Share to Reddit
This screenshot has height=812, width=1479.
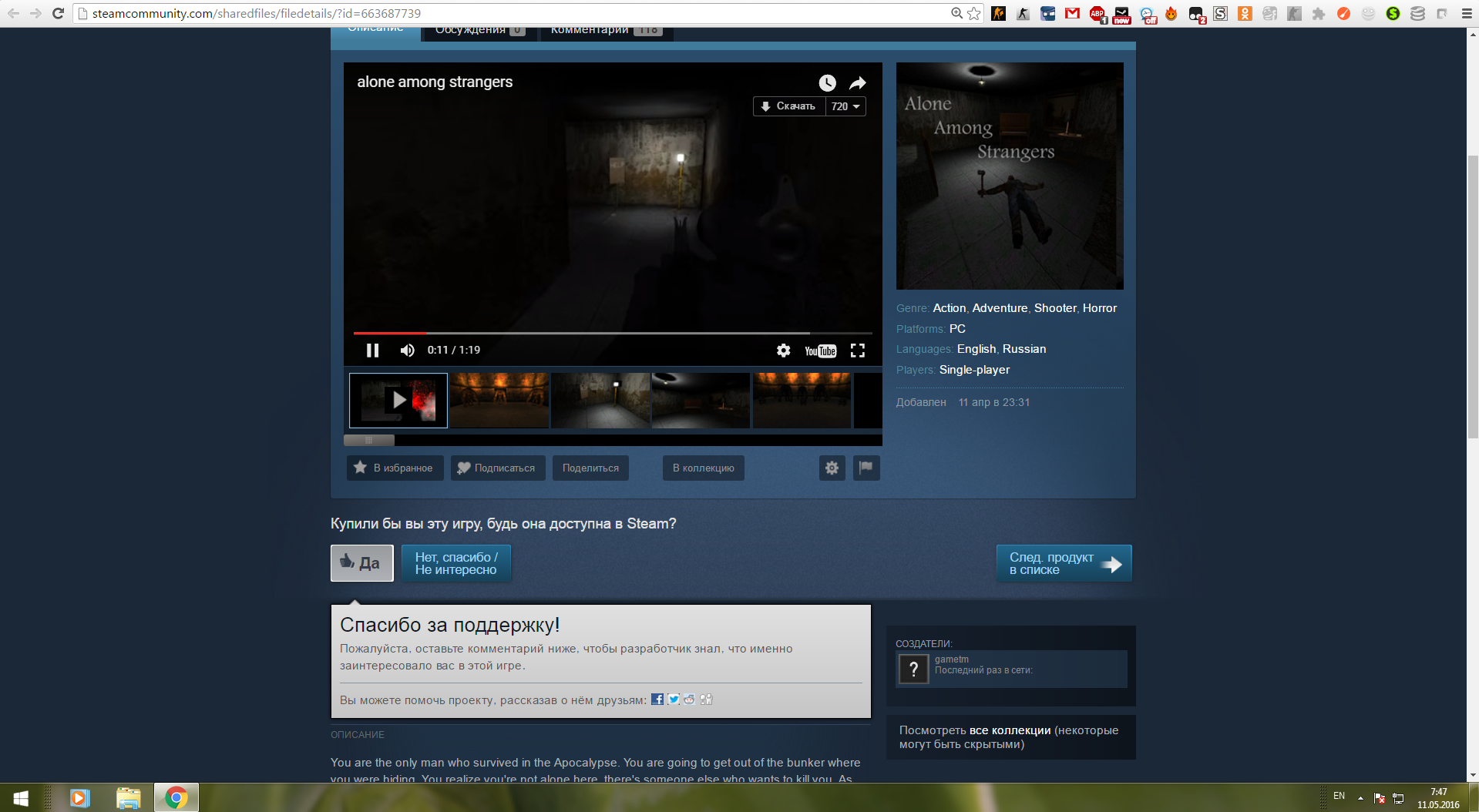coord(689,700)
